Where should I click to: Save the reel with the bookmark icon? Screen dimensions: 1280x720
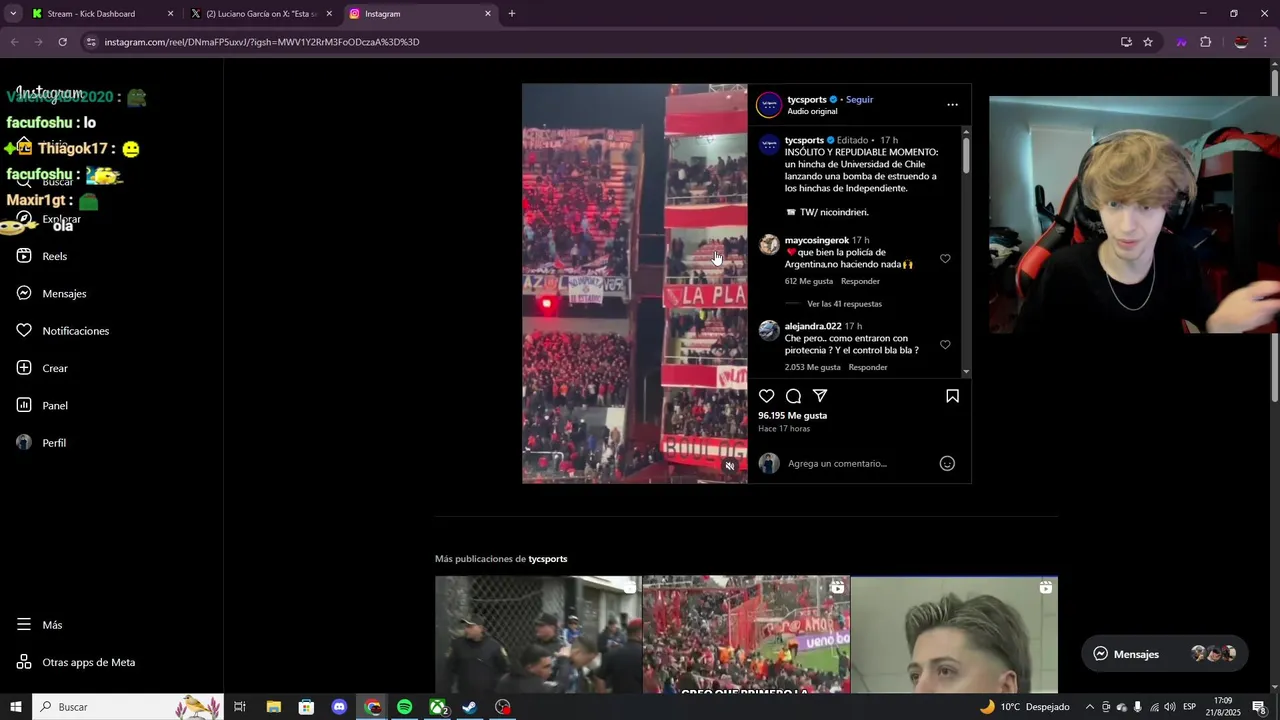[x=952, y=396]
